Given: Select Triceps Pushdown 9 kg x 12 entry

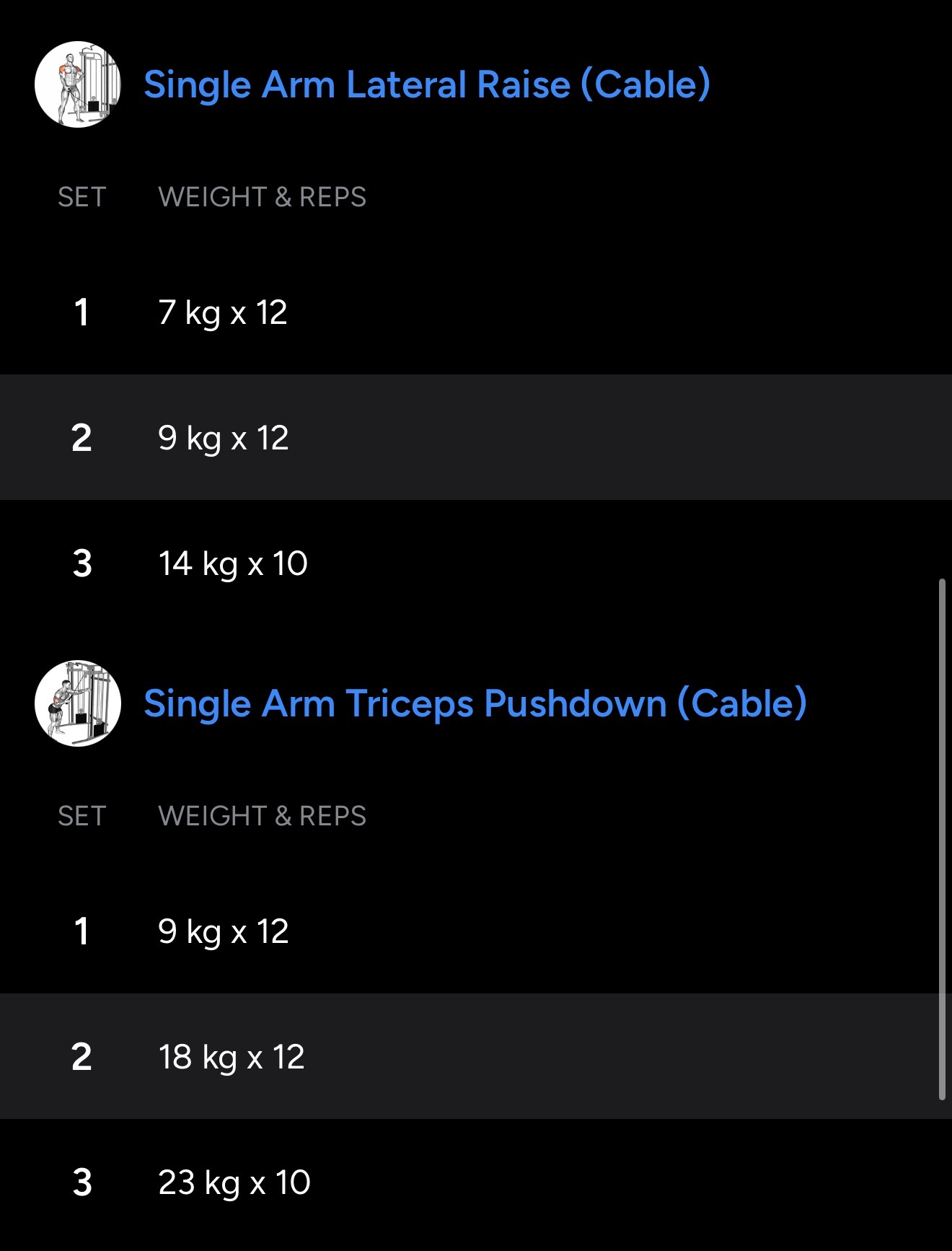Looking at the screenshot, I should (x=224, y=931).
